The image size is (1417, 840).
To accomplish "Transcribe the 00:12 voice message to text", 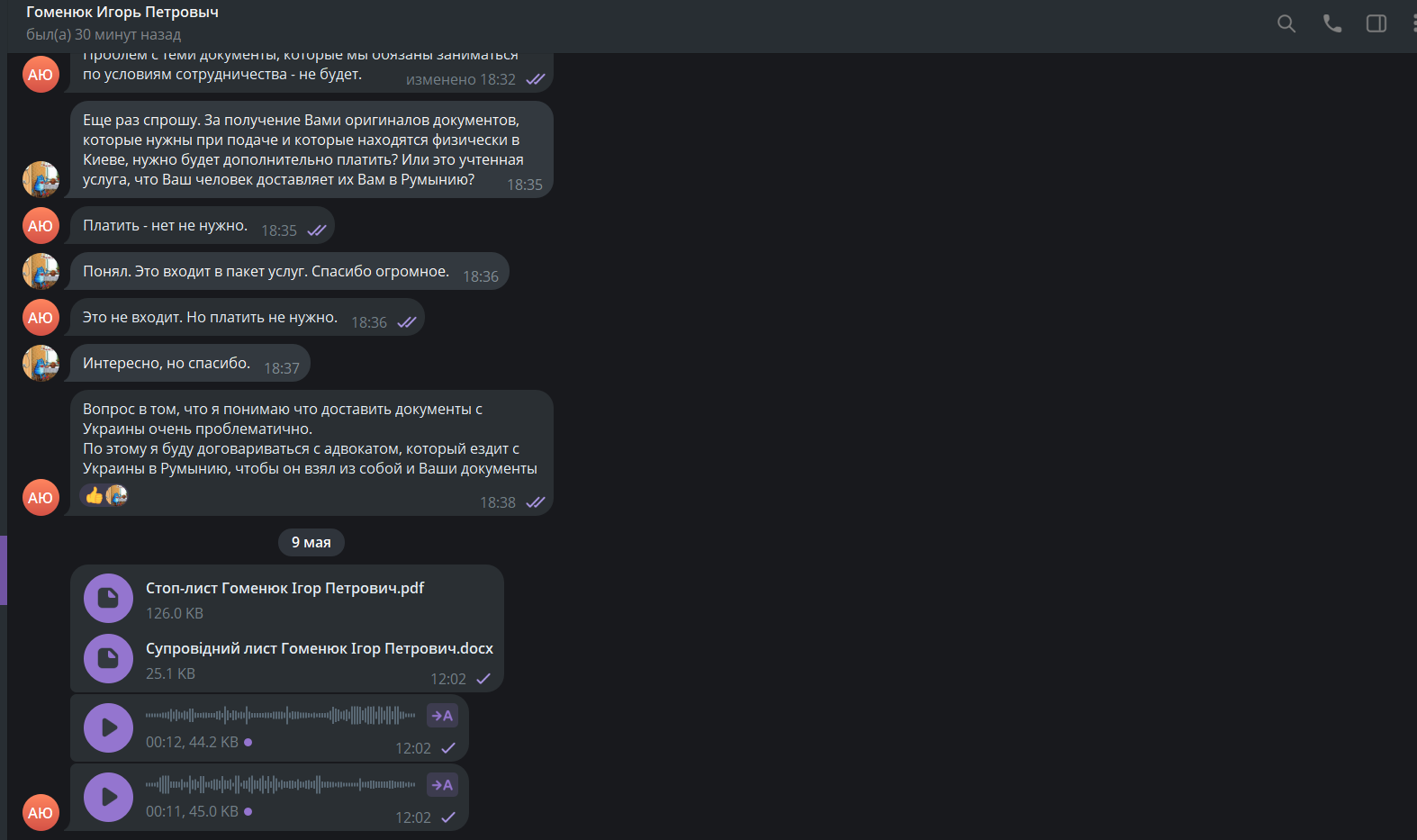I will pyautogui.click(x=442, y=716).
